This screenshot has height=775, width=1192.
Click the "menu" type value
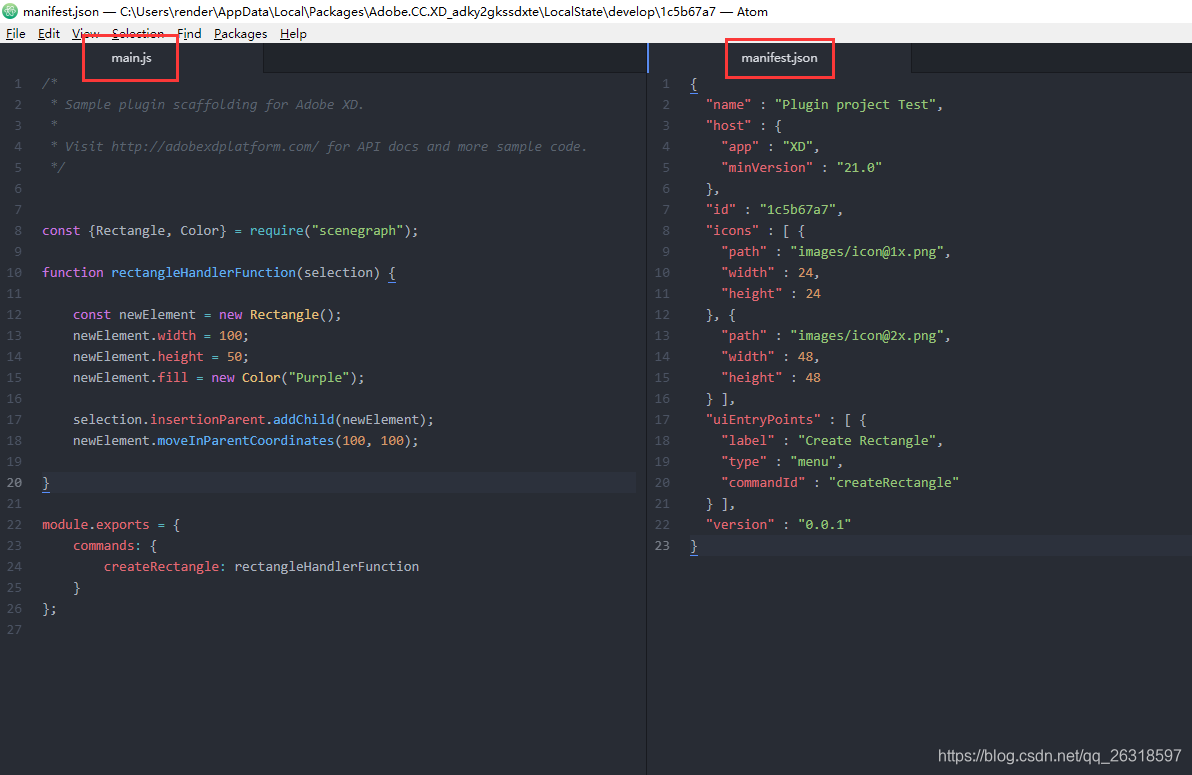[813, 462]
